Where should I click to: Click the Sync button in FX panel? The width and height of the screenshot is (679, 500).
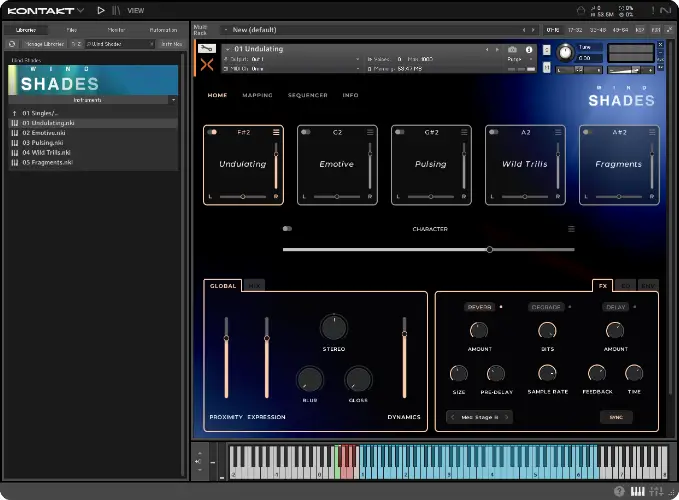615,417
